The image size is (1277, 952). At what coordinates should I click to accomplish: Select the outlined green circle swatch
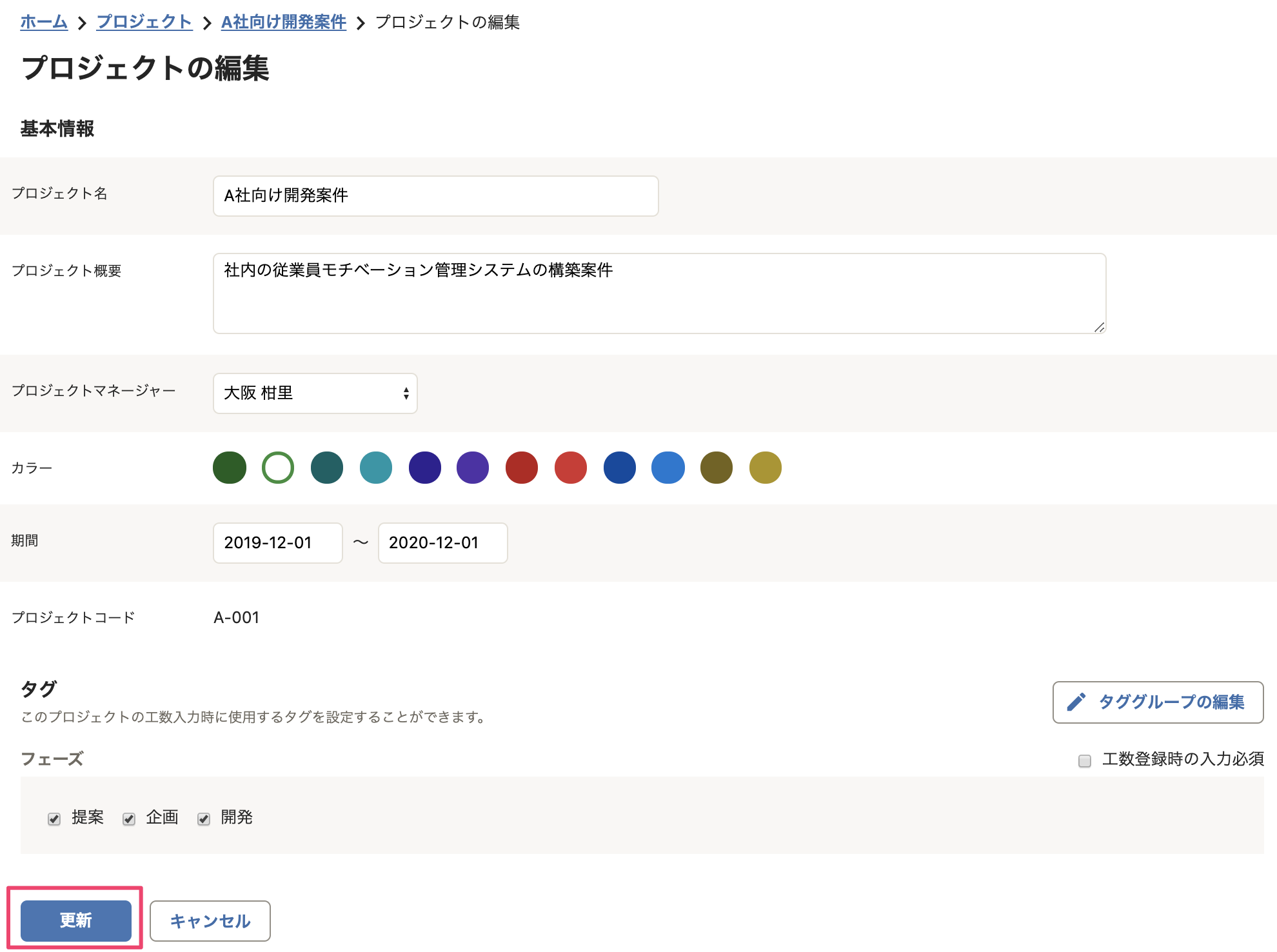coord(278,468)
